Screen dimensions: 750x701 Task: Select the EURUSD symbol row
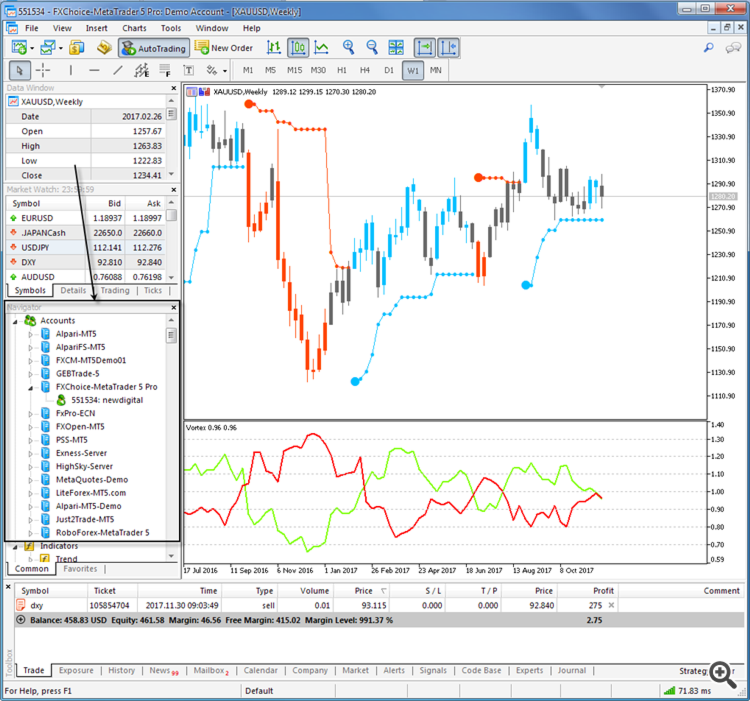click(x=86, y=218)
